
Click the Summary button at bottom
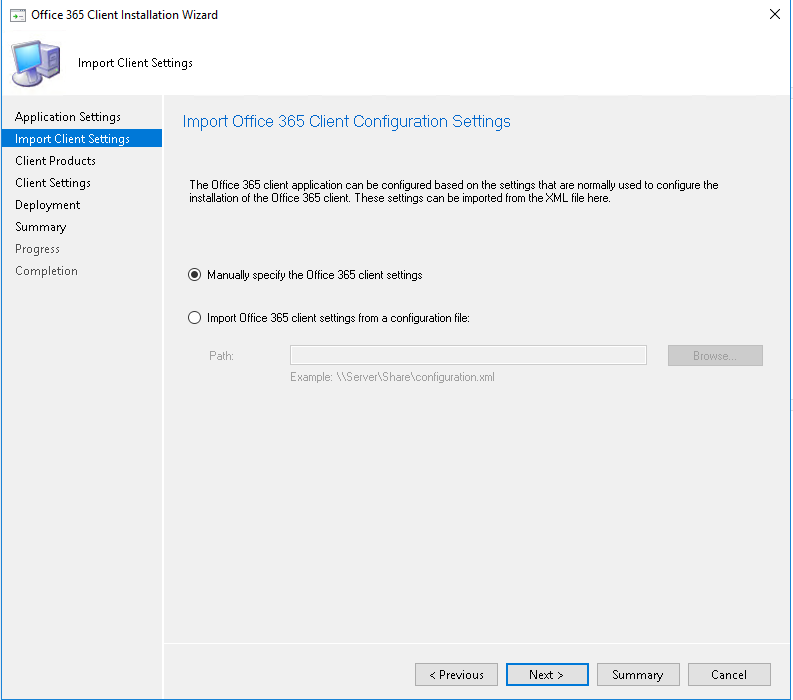(638, 675)
